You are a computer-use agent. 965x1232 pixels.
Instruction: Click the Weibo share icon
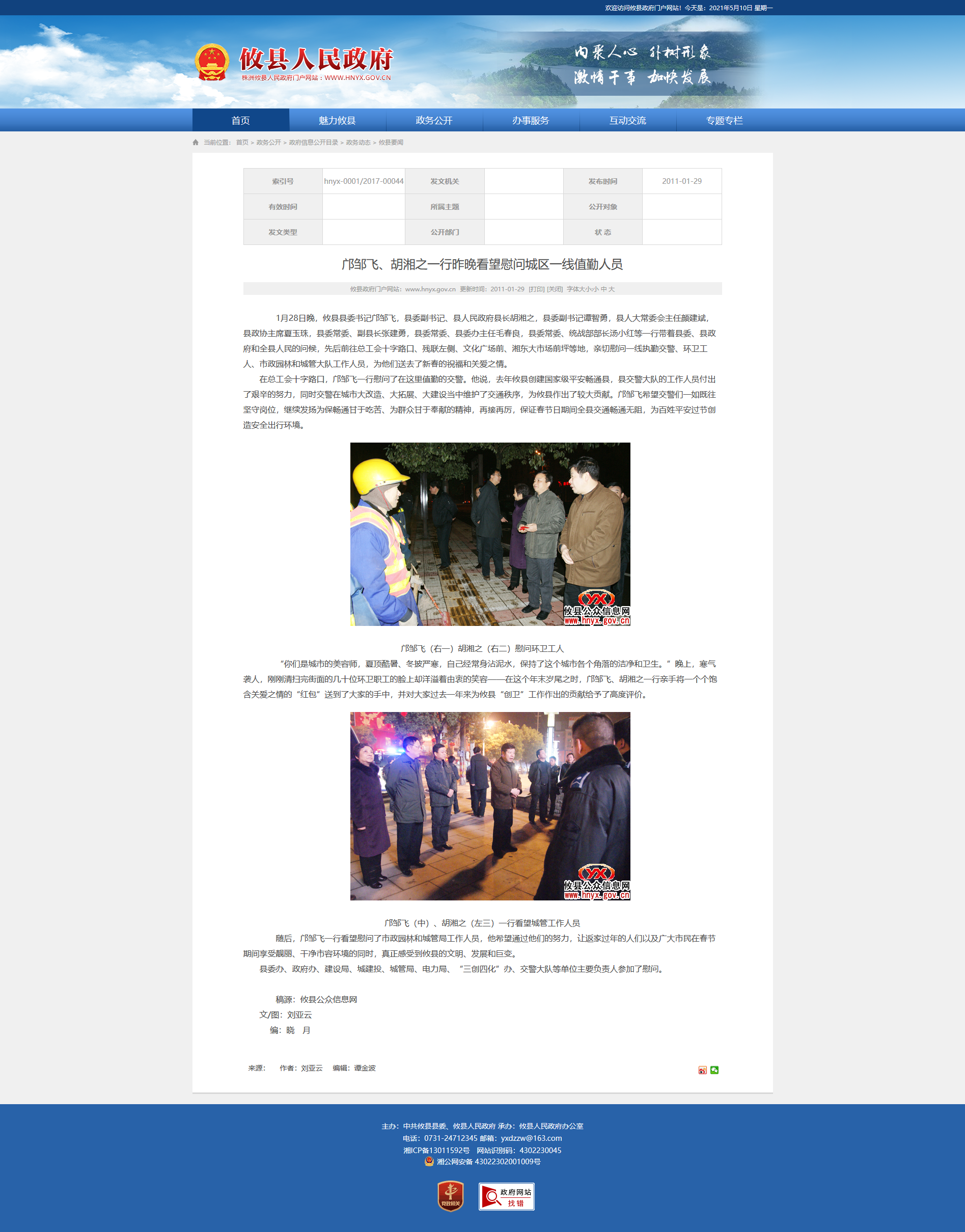pyautogui.click(x=702, y=1070)
